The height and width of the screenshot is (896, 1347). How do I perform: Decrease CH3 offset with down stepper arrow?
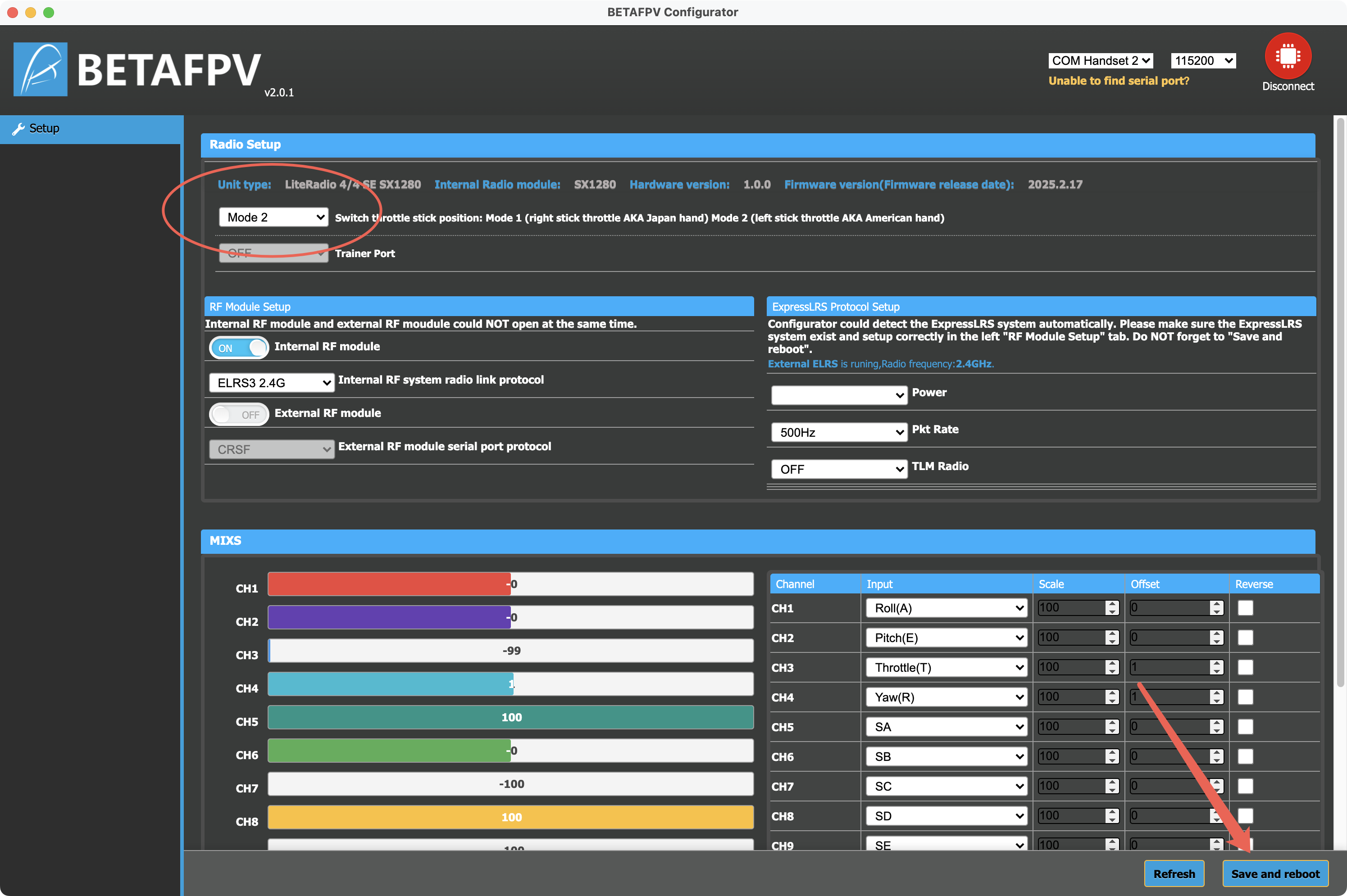[x=1216, y=671]
